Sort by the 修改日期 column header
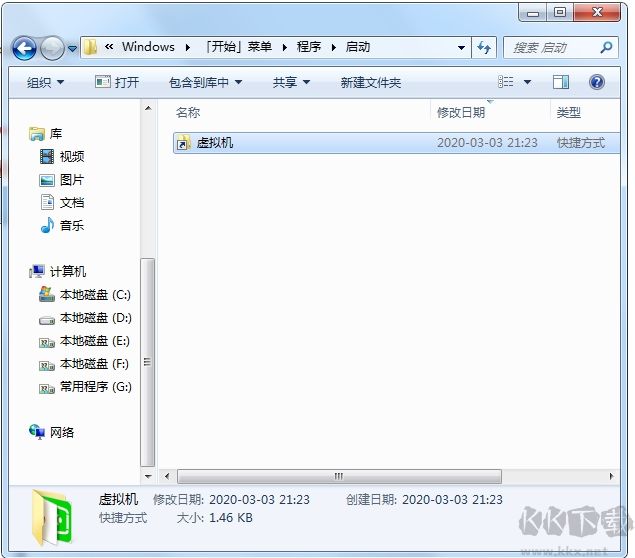This screenshot has width=635, height=558. tap(461, 112)
